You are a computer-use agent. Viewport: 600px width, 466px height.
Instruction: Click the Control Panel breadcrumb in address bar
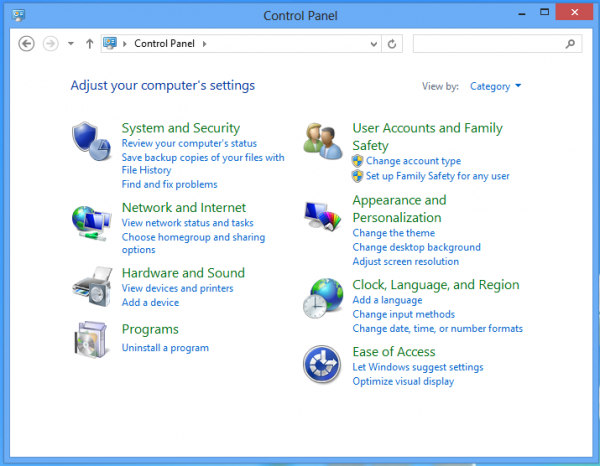point(165,44)
